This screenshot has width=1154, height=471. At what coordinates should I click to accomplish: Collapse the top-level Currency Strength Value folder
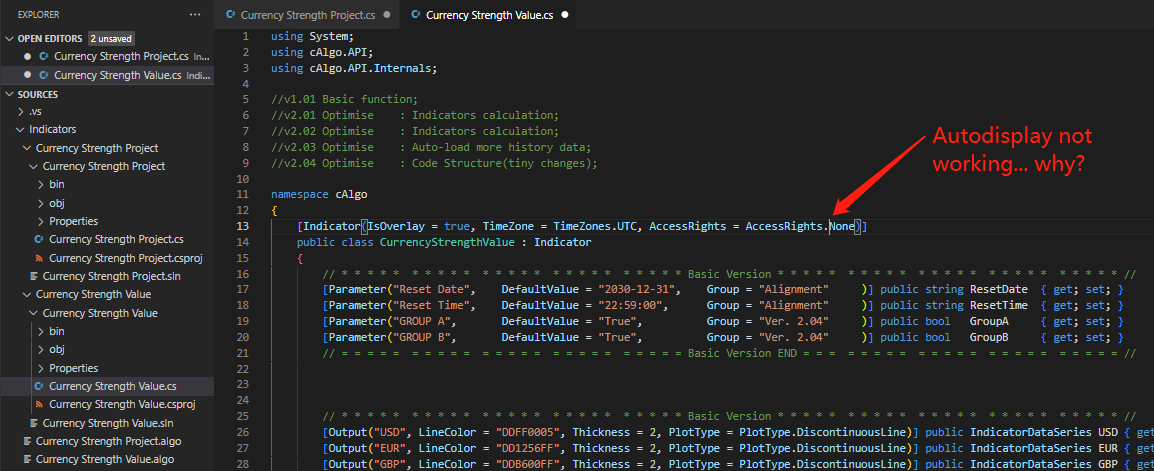(27, 294)
